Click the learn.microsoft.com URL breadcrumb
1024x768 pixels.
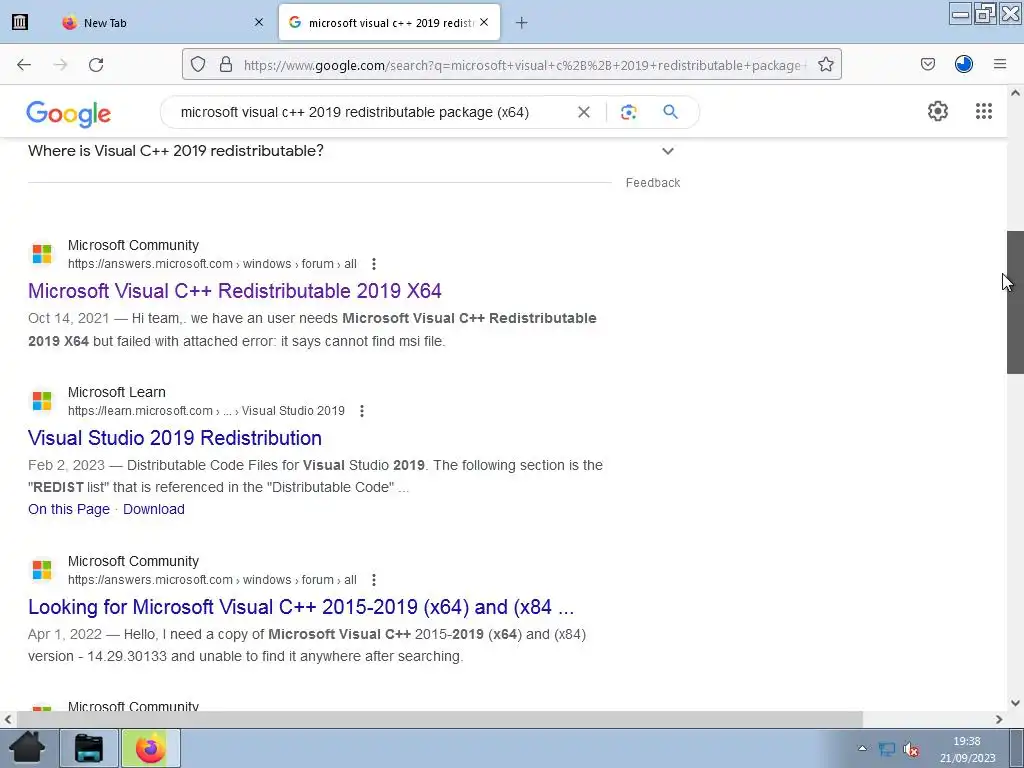pyautogui.click(x=206, y=411)
